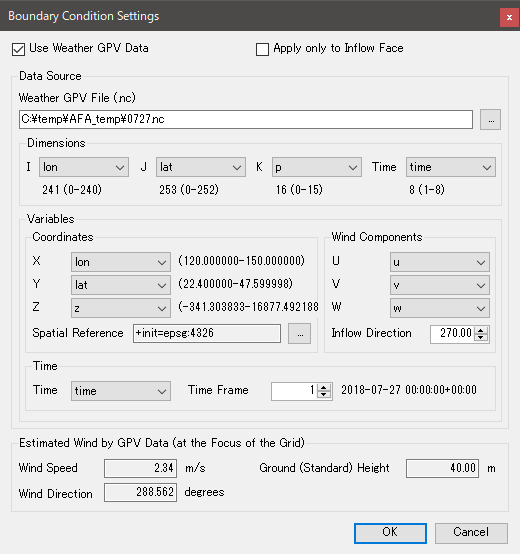520x554 pixels.
Task: Browse for Weather GPV file
Action: (x=490, y=120)
